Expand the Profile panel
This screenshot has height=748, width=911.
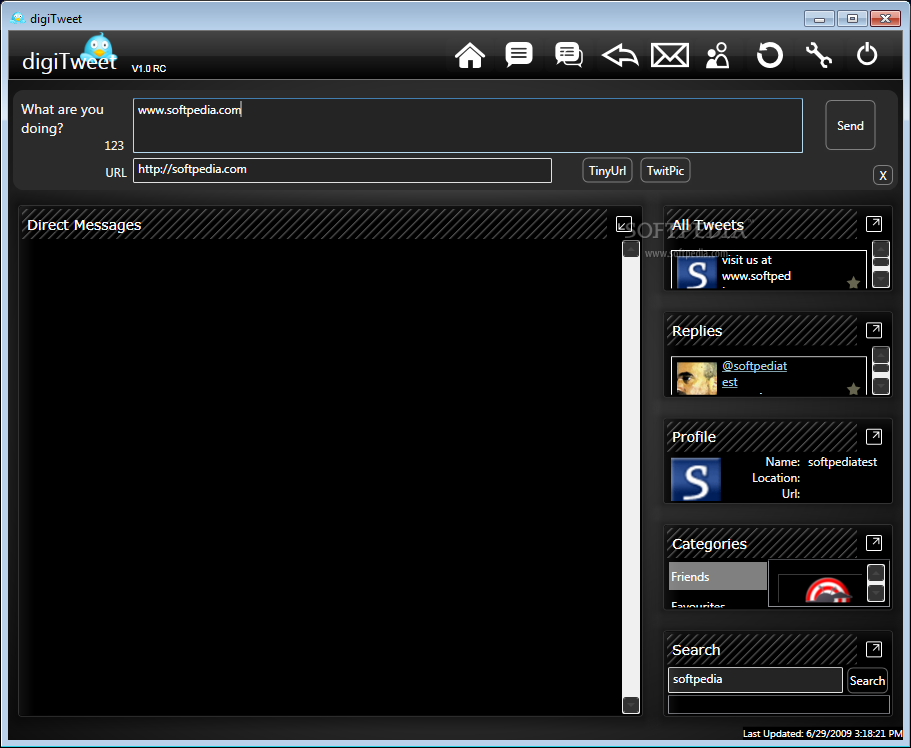point(874,436)
